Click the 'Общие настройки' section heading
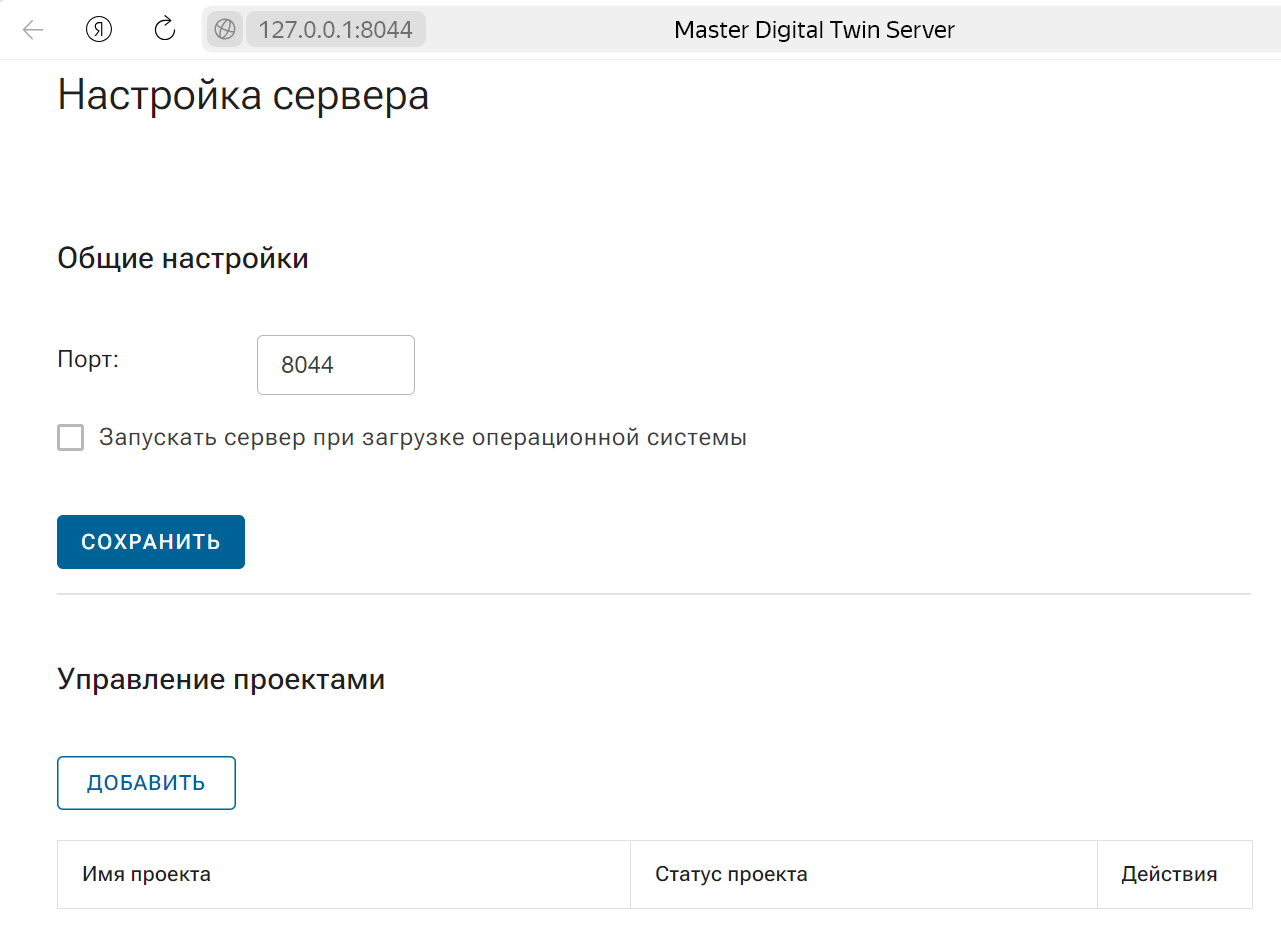 (x=183, y=259)
